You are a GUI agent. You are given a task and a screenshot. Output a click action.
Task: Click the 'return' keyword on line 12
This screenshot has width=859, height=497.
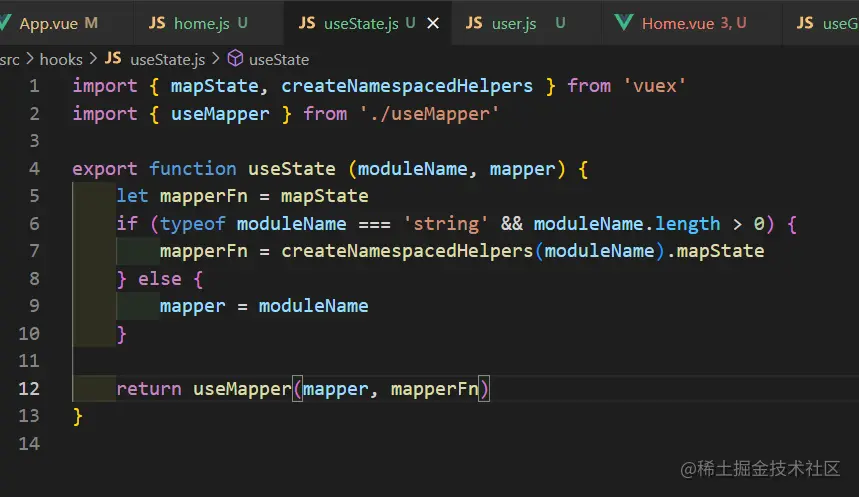[x=148, y=389]
